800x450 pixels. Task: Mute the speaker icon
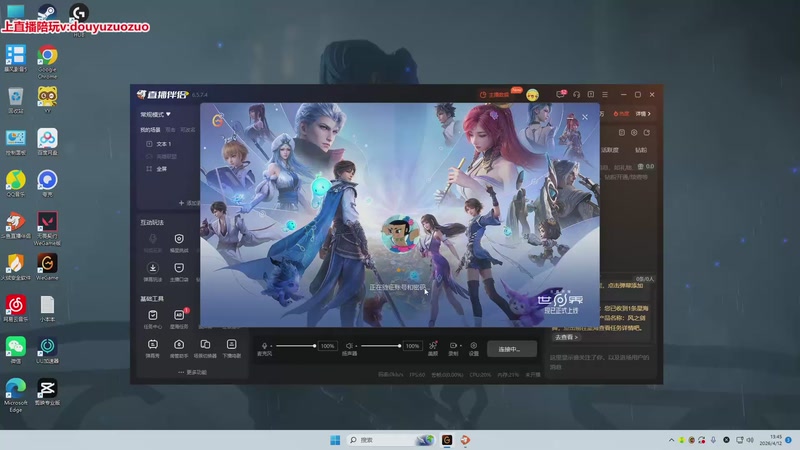(x=349, y=346)
